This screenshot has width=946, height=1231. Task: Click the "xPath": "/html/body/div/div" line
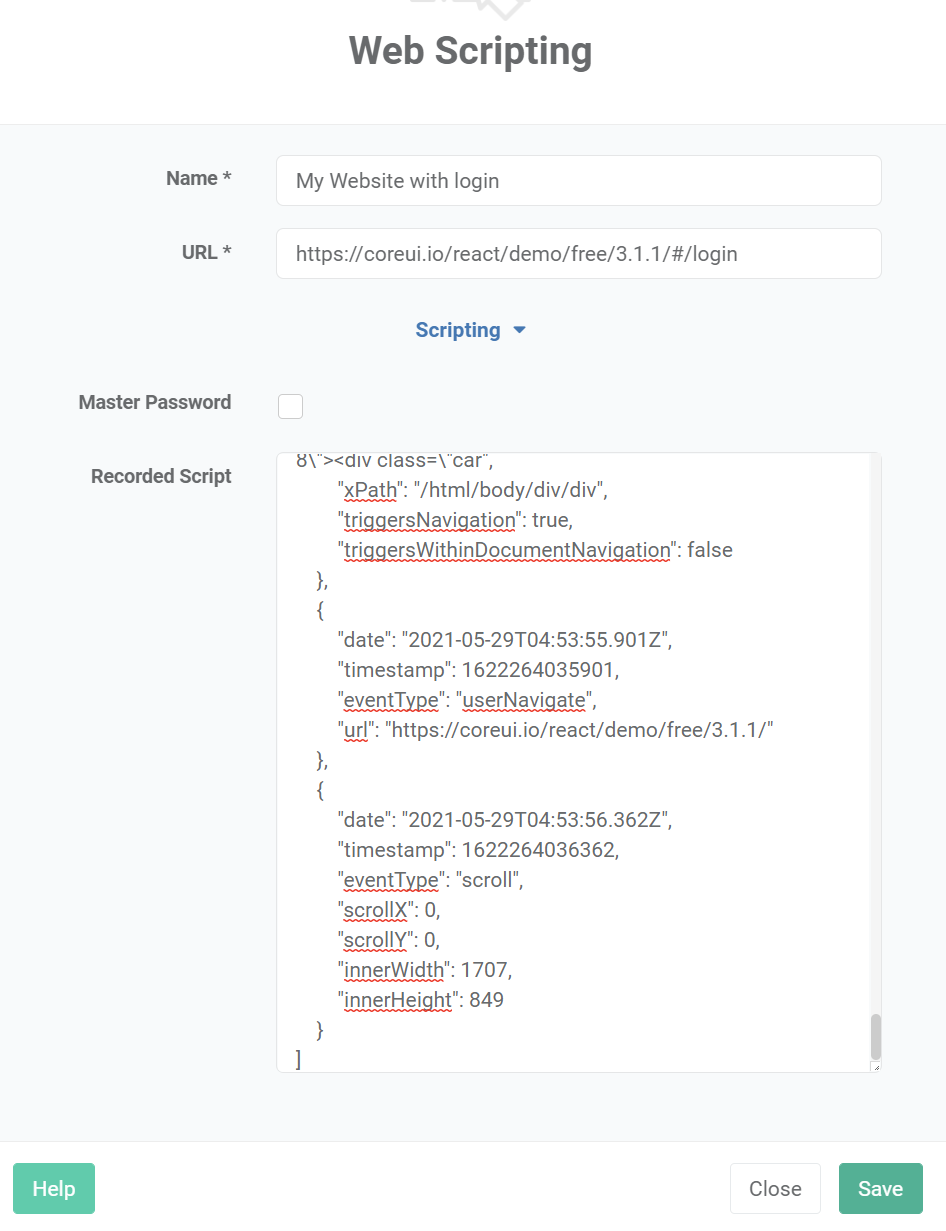pos(473,490)
